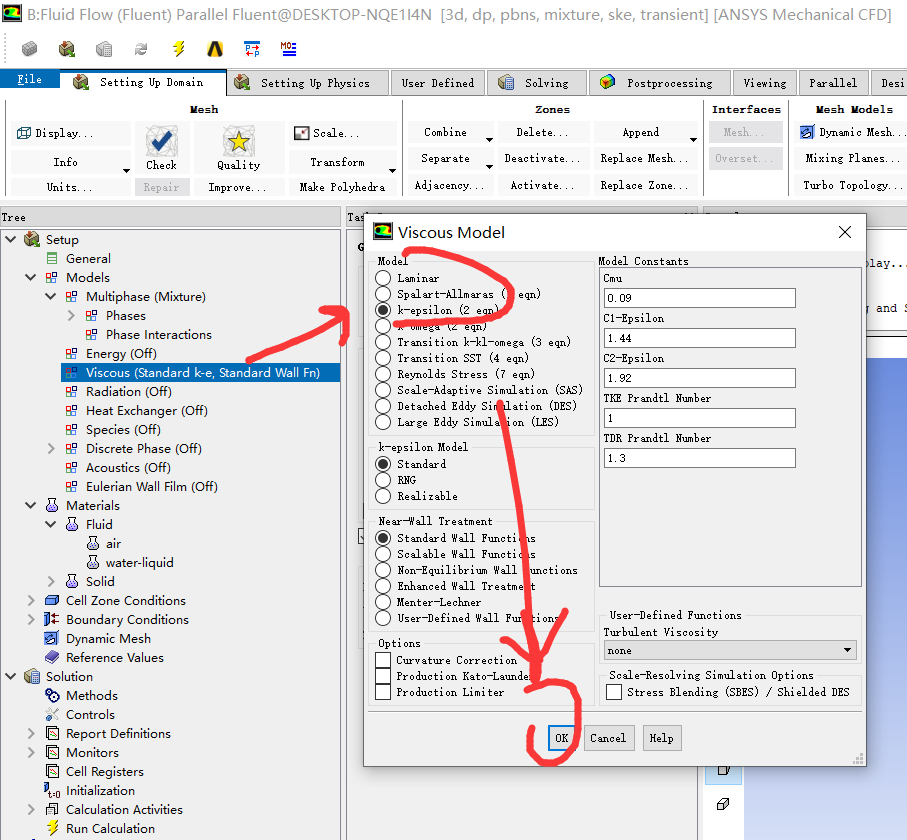Click the Make Polyhedra button

point(342,187)
